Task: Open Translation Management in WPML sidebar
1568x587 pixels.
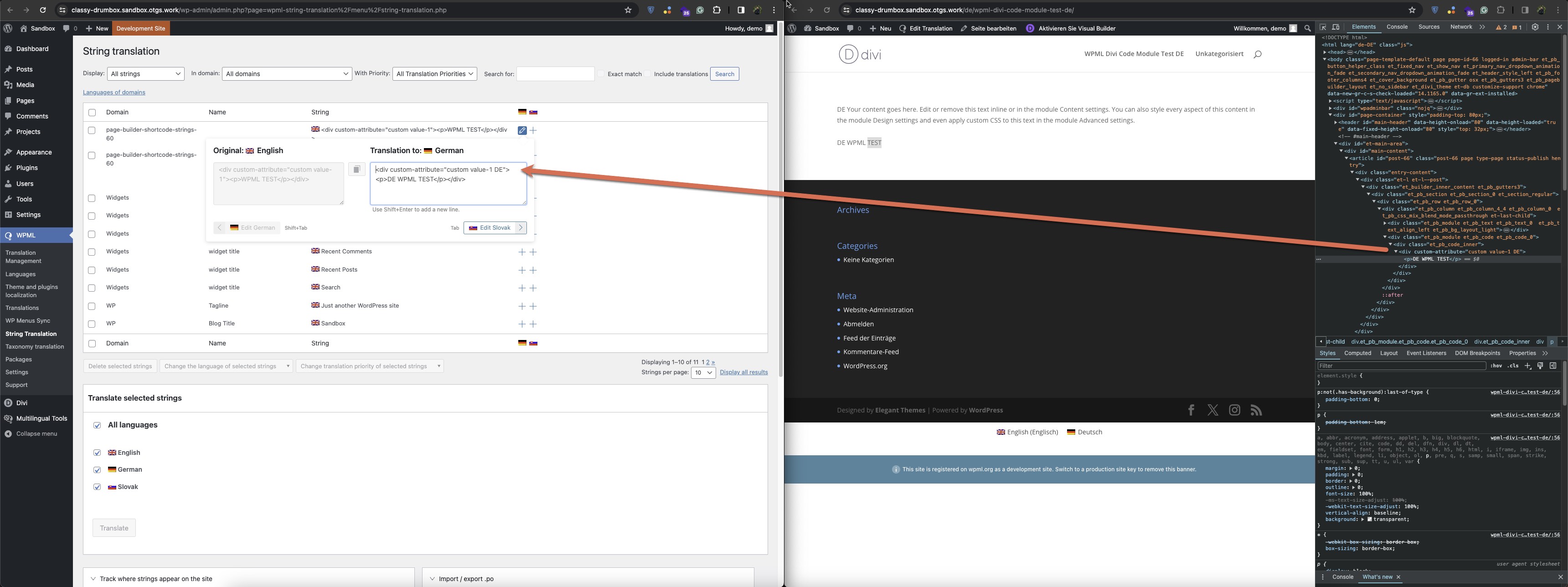Action: point(23,257)
